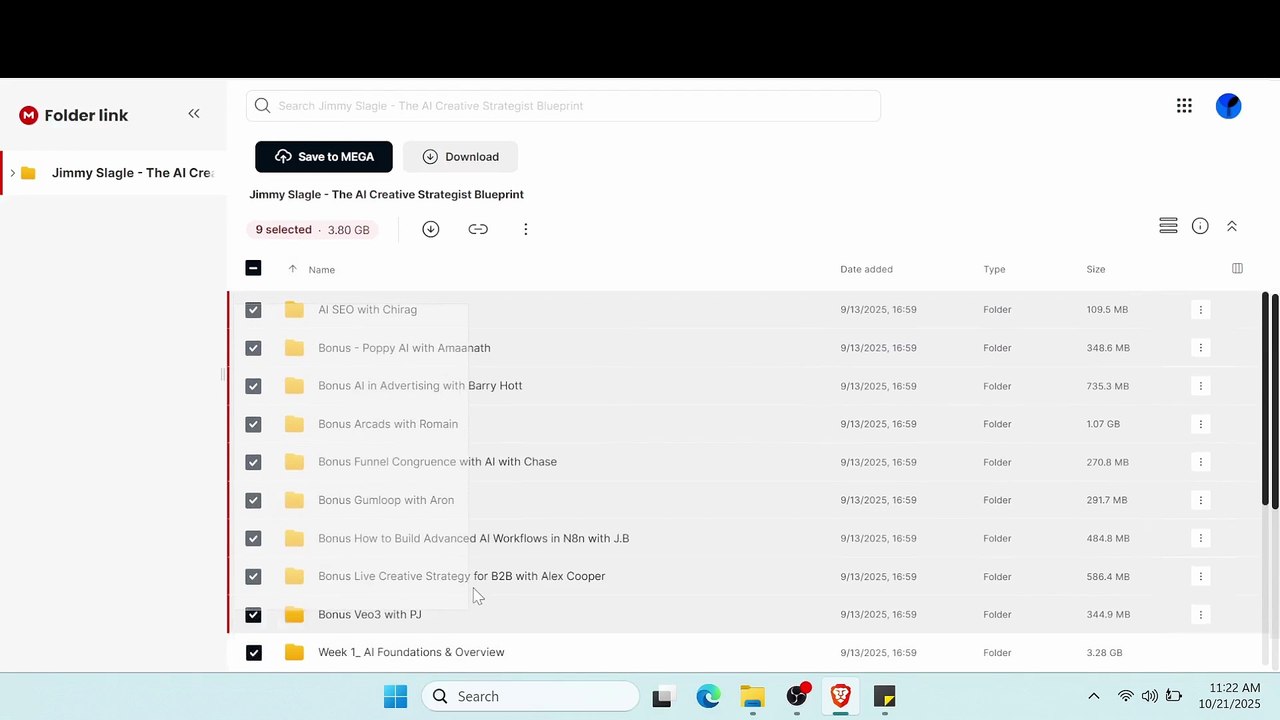Uncheck Bonus - Poppy AI with Amaanath checkbox

click(253, 348)
